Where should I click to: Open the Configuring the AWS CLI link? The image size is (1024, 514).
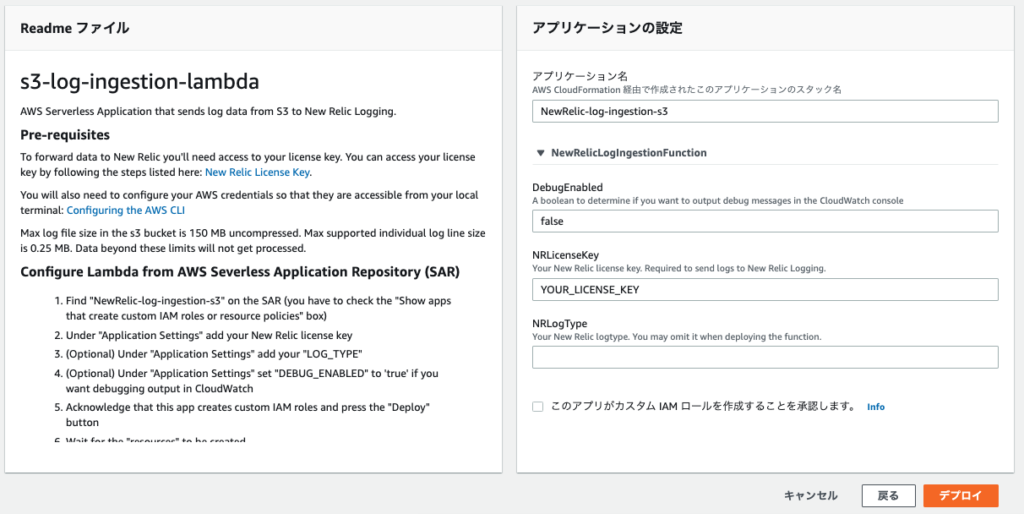pos(126,210)
